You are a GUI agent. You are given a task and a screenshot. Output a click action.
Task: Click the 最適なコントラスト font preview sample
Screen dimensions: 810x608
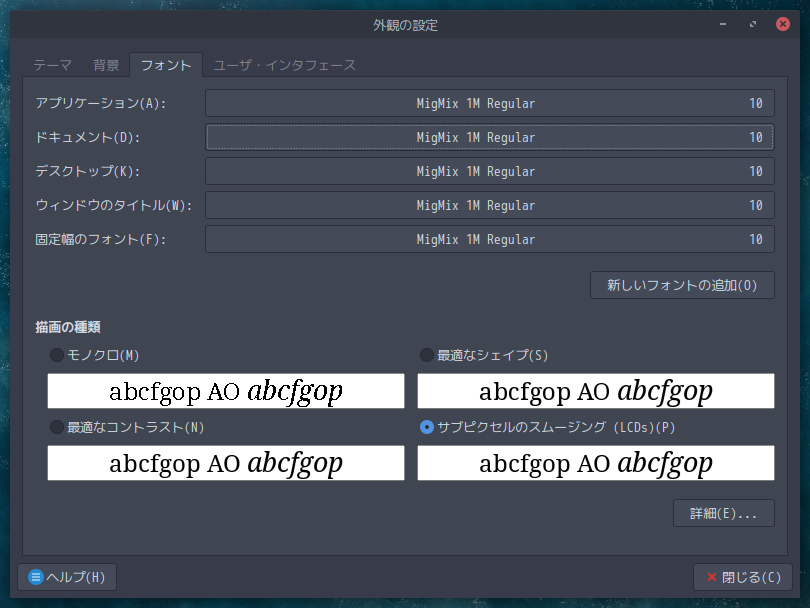coord(226,463)
